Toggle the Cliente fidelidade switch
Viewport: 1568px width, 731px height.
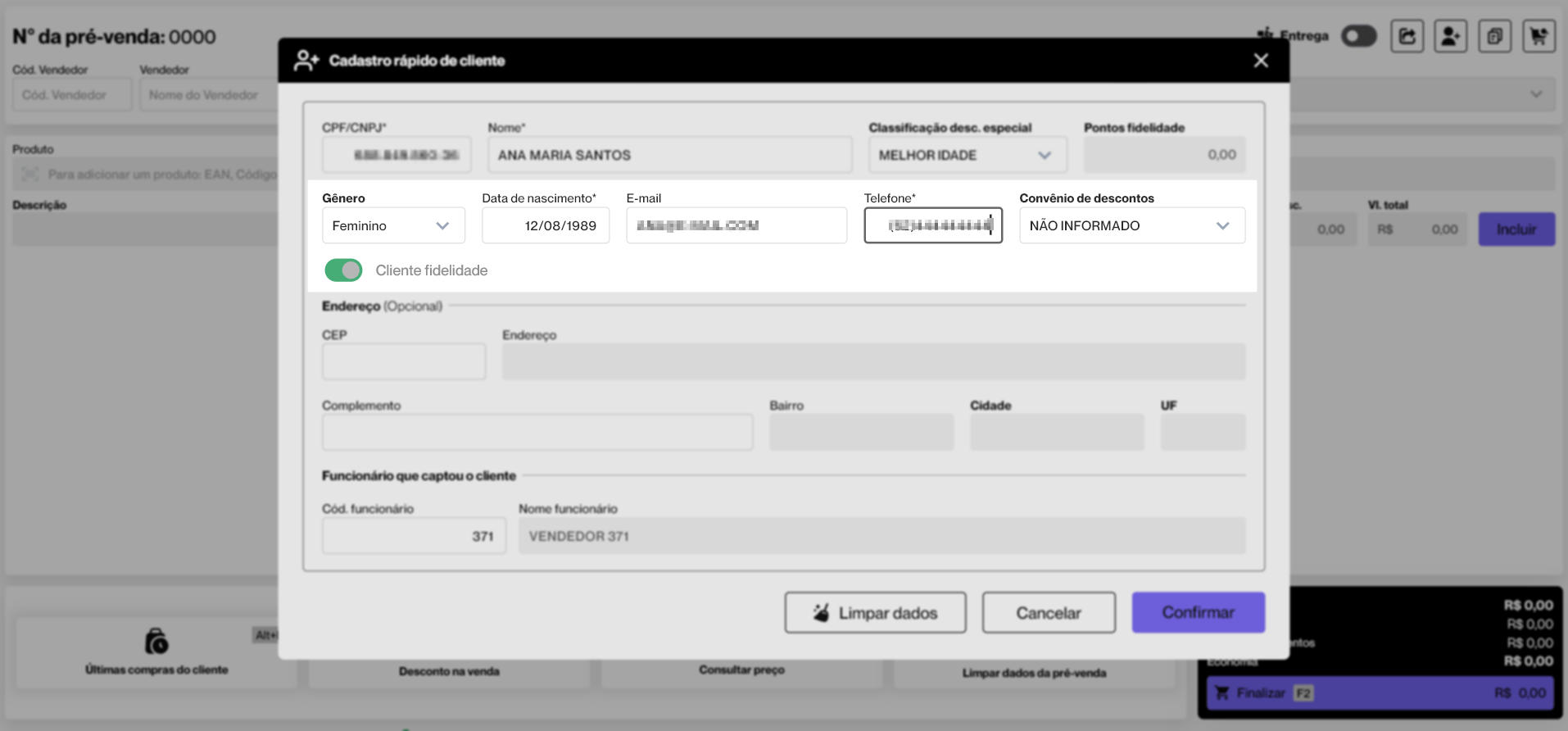[343, 270]
